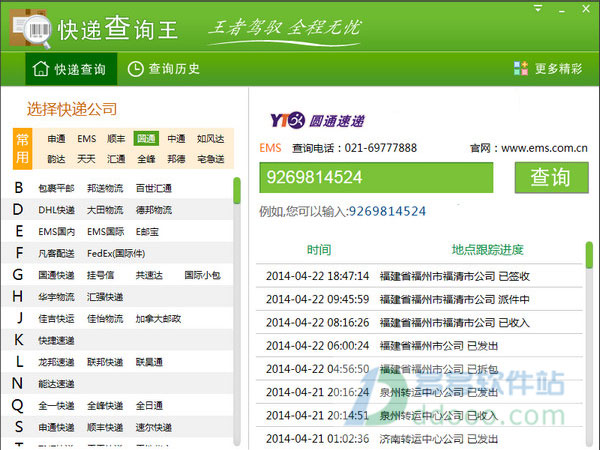600x450 pixels.
Task: Choose 佳吉快运 in row J
Action: coord(56,319)
